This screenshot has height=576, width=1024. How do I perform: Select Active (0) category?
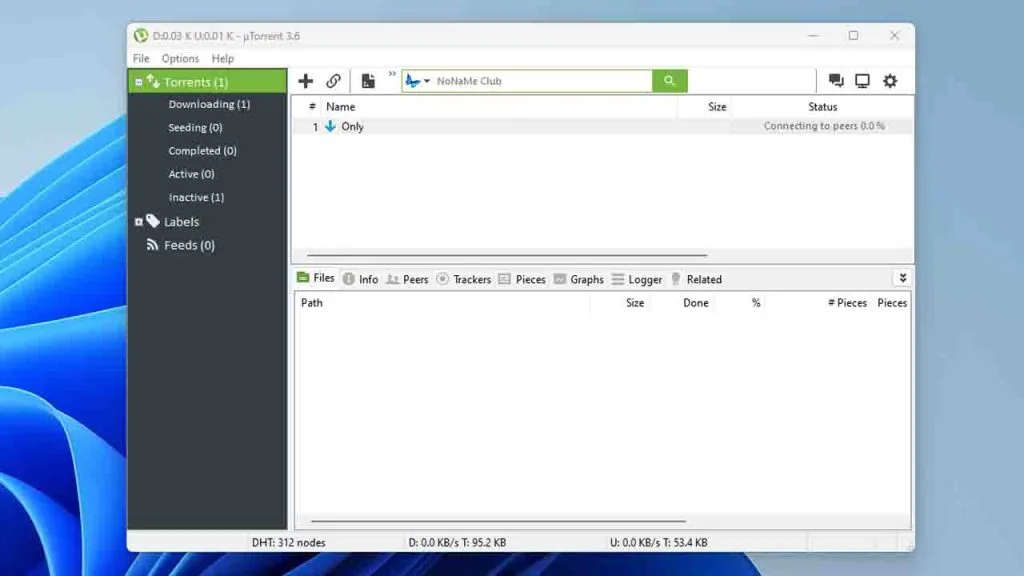click(191, 174)
